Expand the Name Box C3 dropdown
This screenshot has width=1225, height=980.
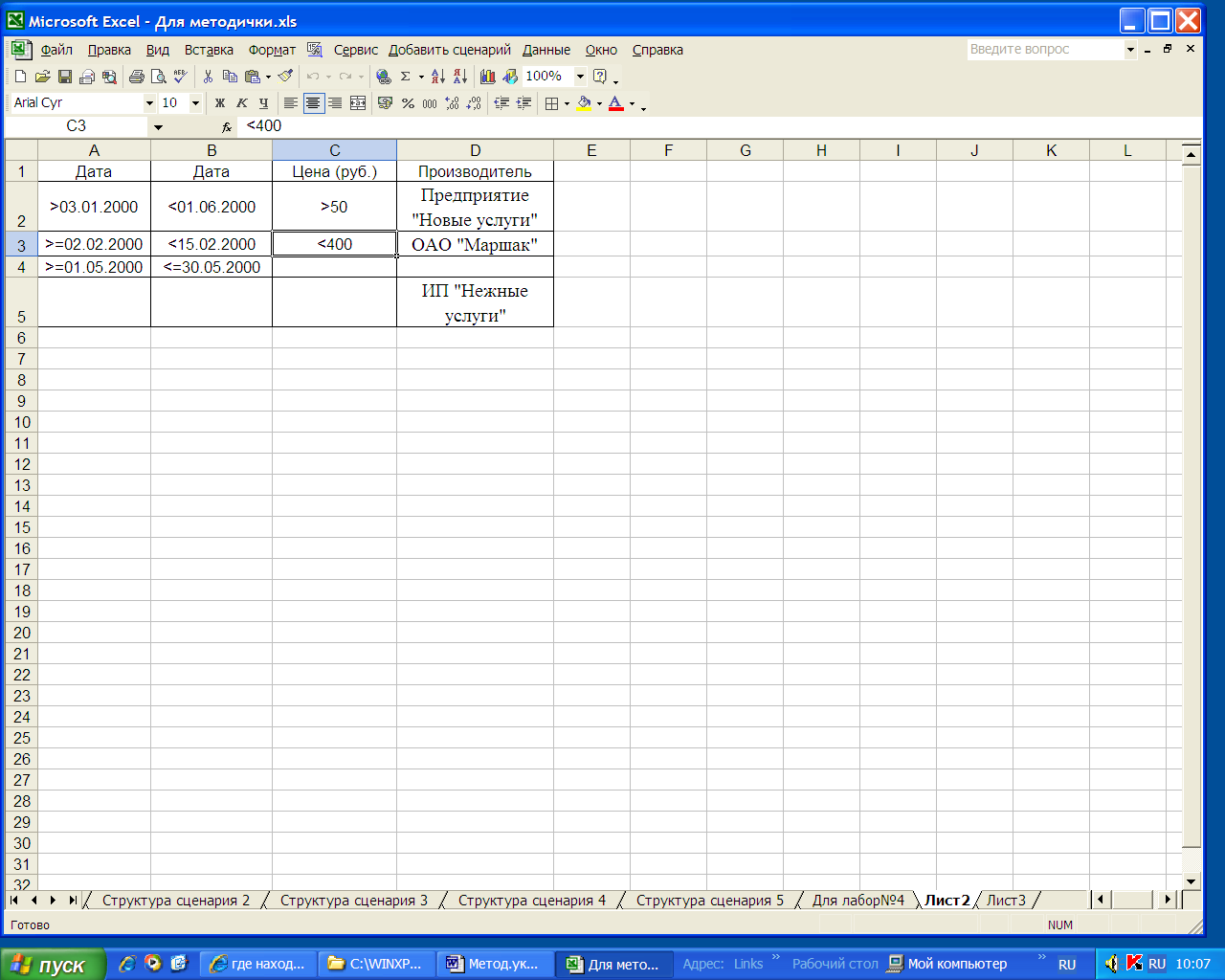(x=158, y=126)
